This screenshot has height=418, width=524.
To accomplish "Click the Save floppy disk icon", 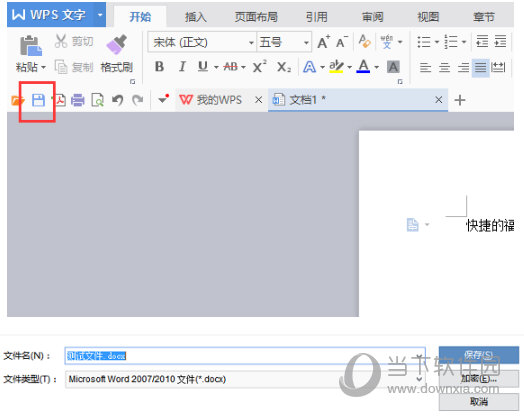I will [38, 100].
